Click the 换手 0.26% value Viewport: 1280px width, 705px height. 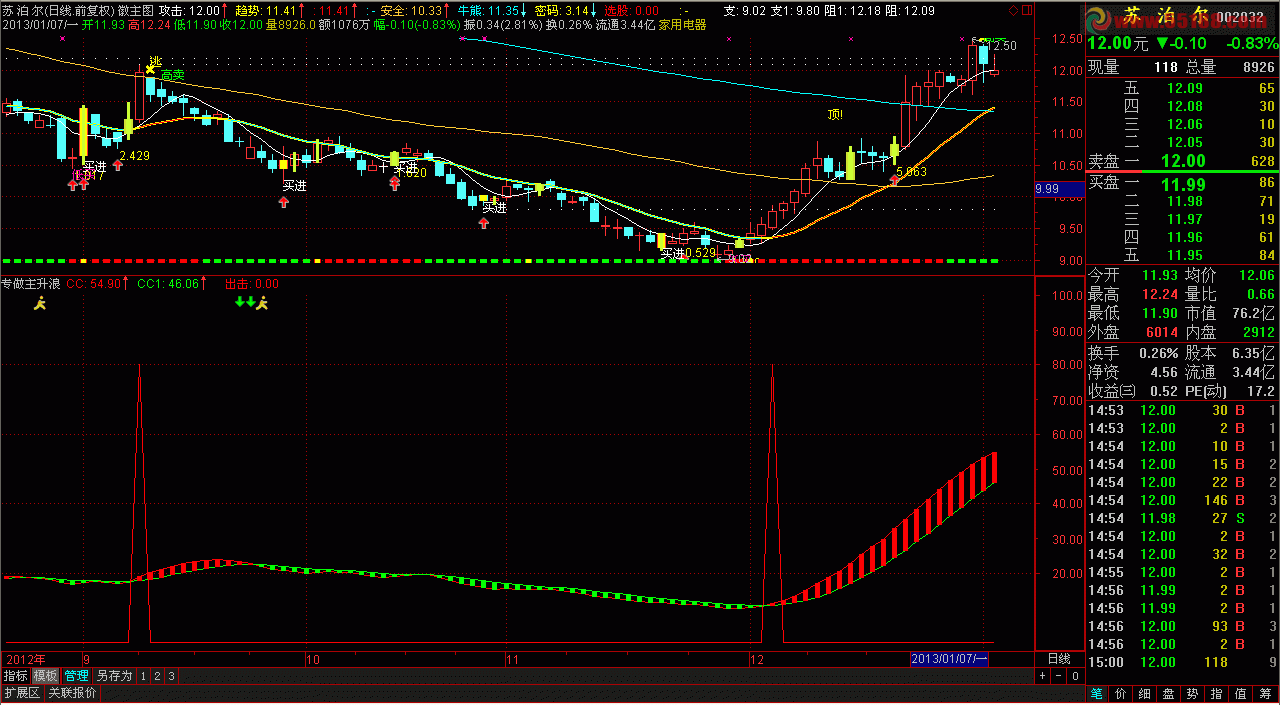point(1157,352)
